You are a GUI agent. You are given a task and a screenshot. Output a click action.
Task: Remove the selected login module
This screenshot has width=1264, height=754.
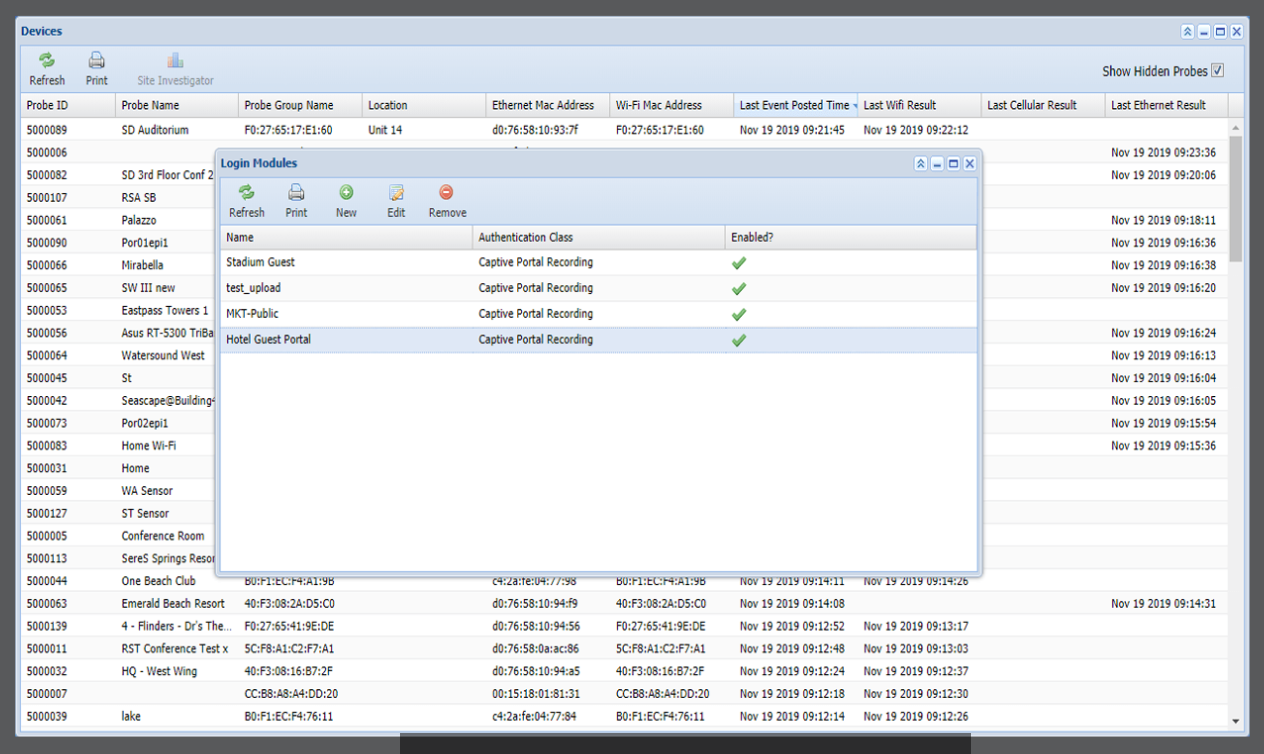tap(447, 201)
